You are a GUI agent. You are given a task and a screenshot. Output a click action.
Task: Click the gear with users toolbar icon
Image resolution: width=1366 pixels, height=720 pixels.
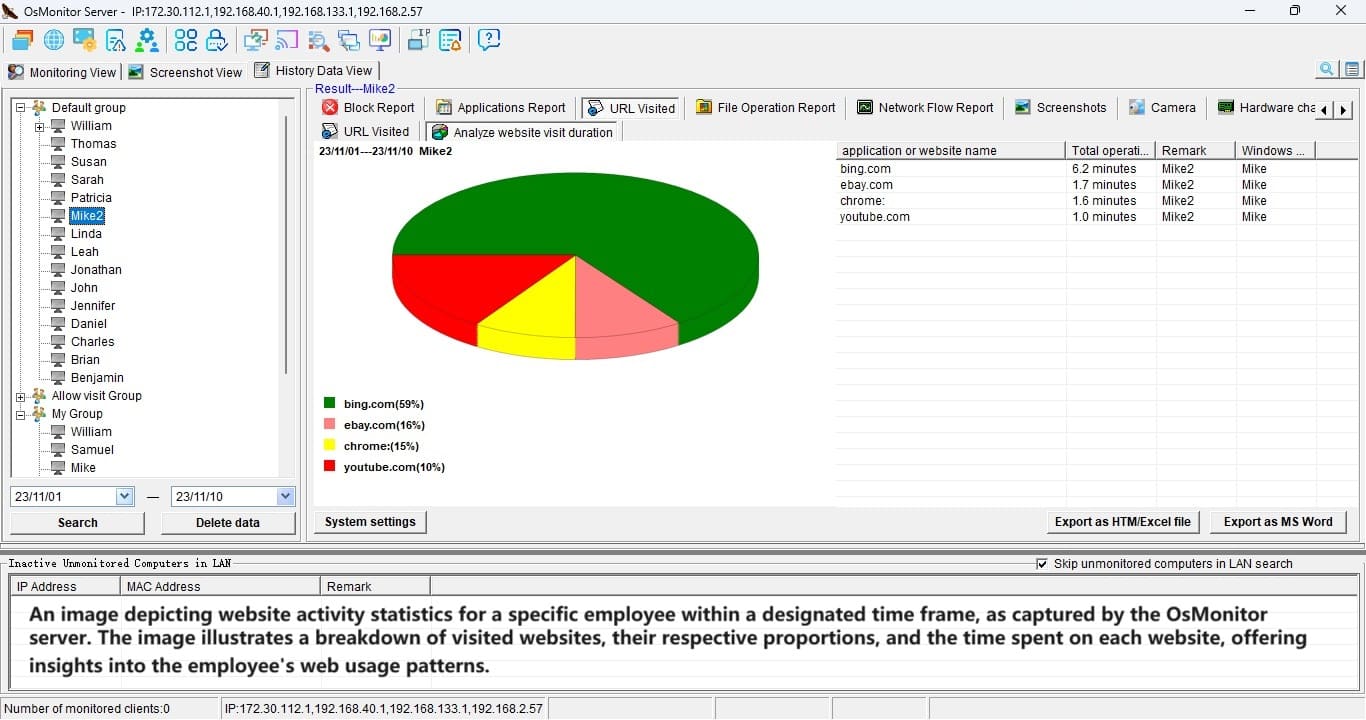coord(147,40)
